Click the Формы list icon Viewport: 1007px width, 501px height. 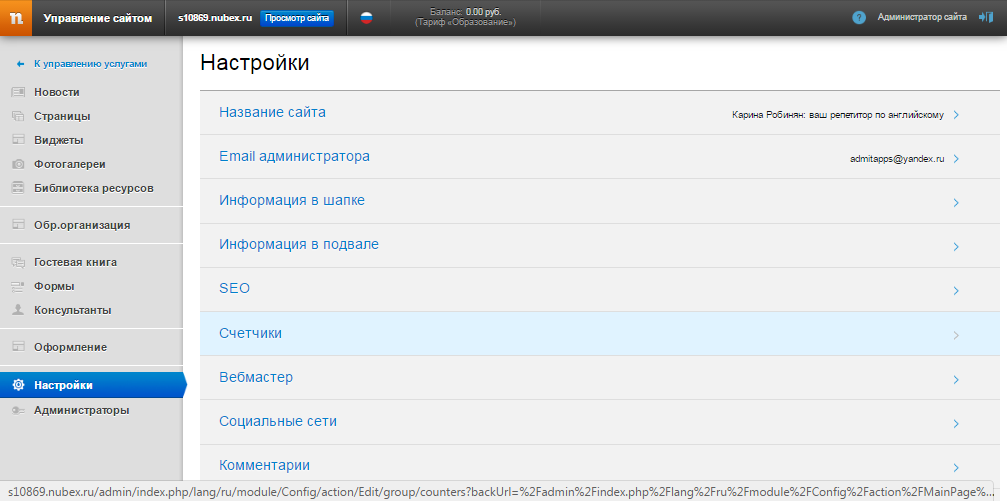(18, 286)
